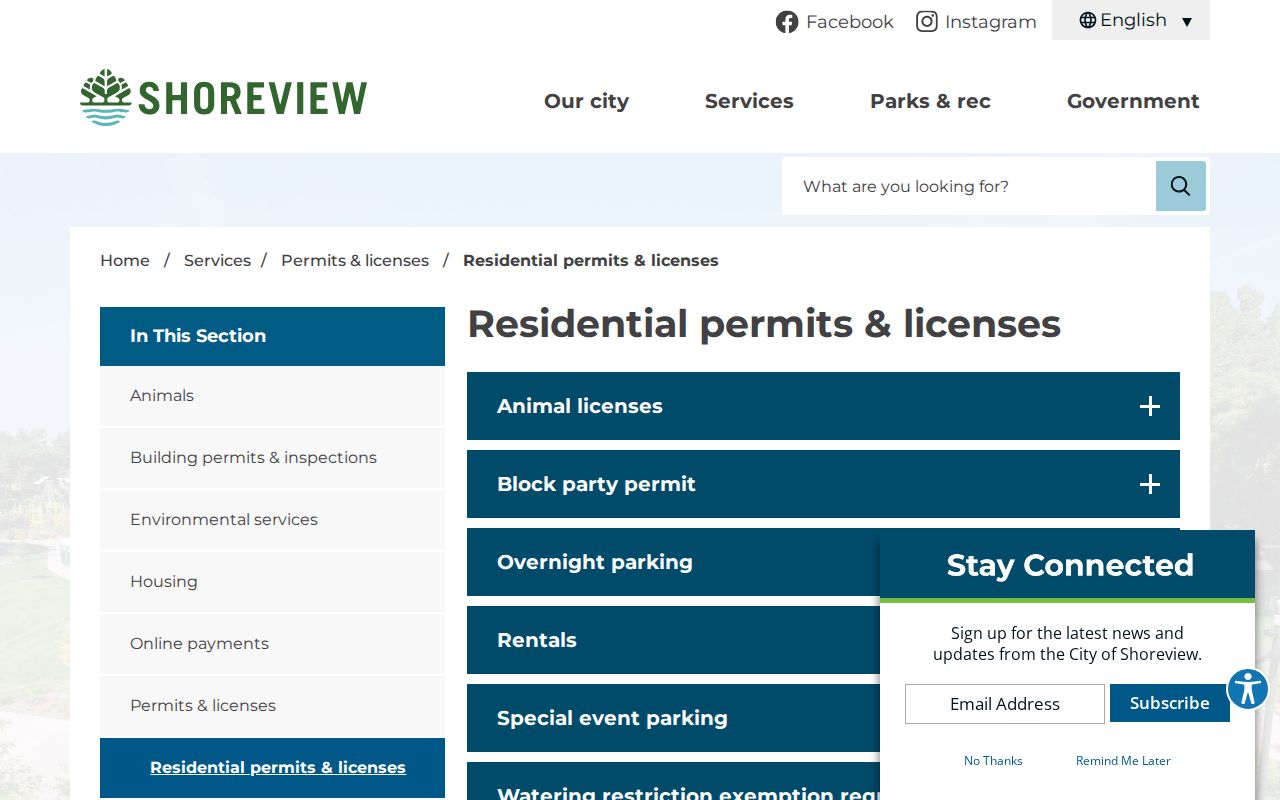Go to Permits & licenses breadcrumb
Viewport: 1280px width, 800px height.
(x=355, y=260)
